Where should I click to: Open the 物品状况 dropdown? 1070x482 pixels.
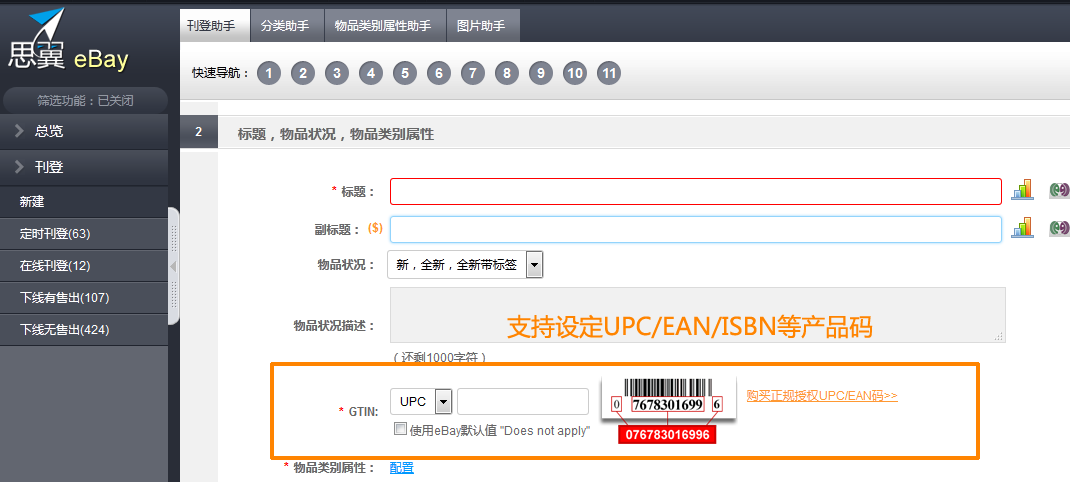[x=465, y=264]
